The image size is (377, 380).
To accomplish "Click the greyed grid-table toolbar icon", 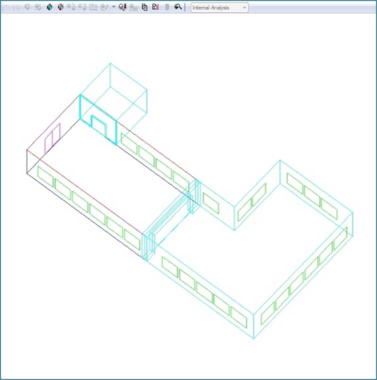I will pyautogui.click(x=93, y=7).
